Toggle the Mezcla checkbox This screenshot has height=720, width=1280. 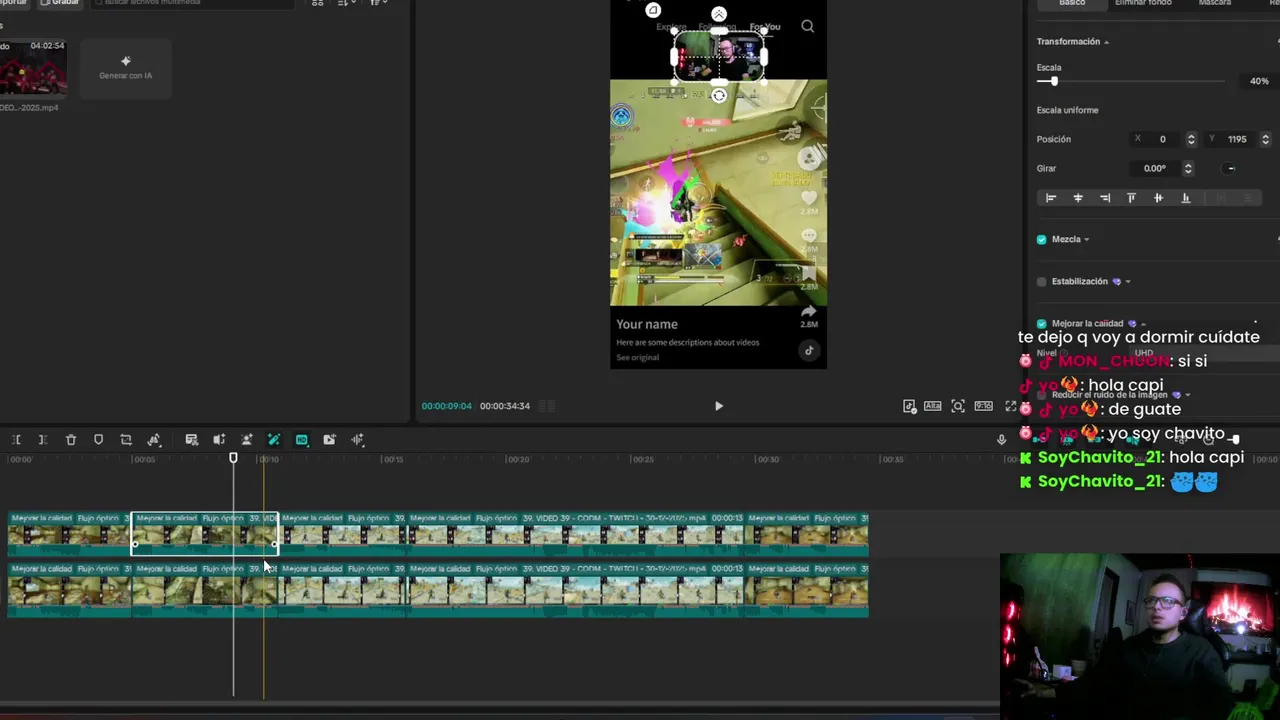pos(1042,240)
